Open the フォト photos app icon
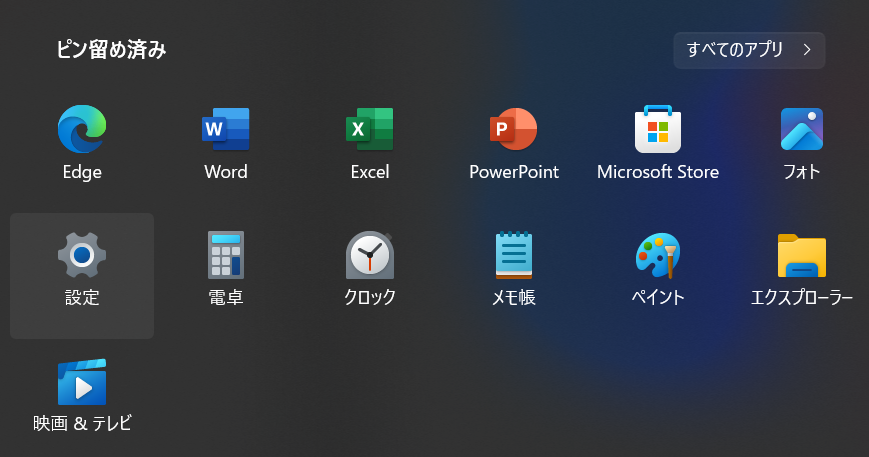 [x=802, y=129]
